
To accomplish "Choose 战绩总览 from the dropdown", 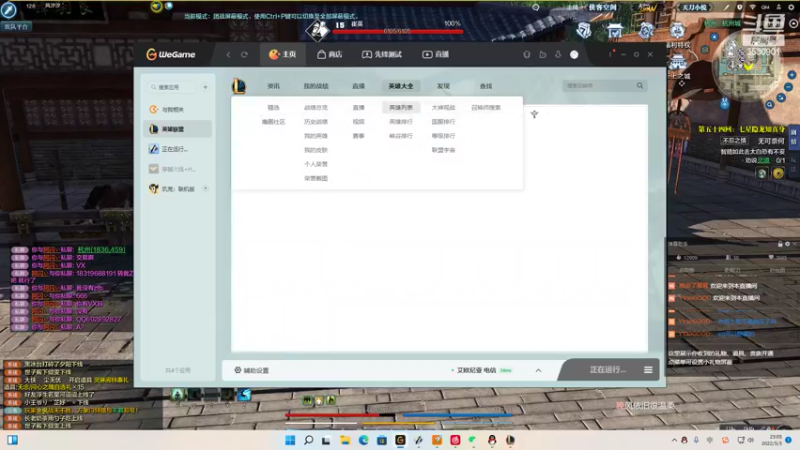I will (316, 108).
